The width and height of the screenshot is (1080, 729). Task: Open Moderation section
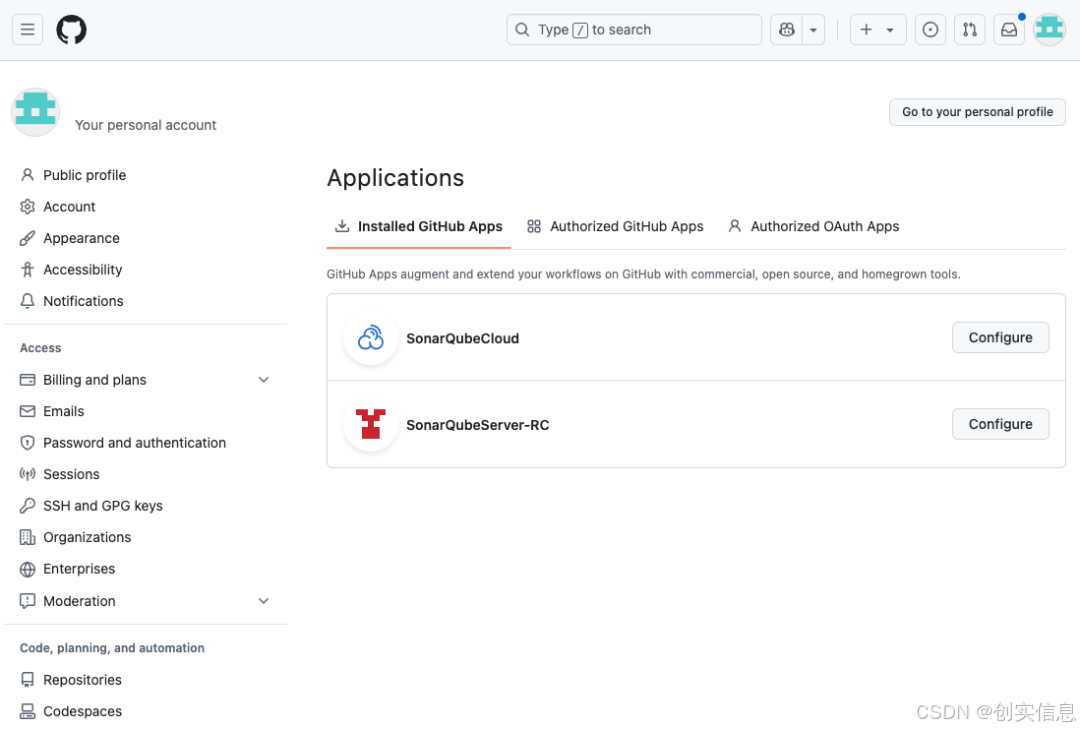(79, 601)
